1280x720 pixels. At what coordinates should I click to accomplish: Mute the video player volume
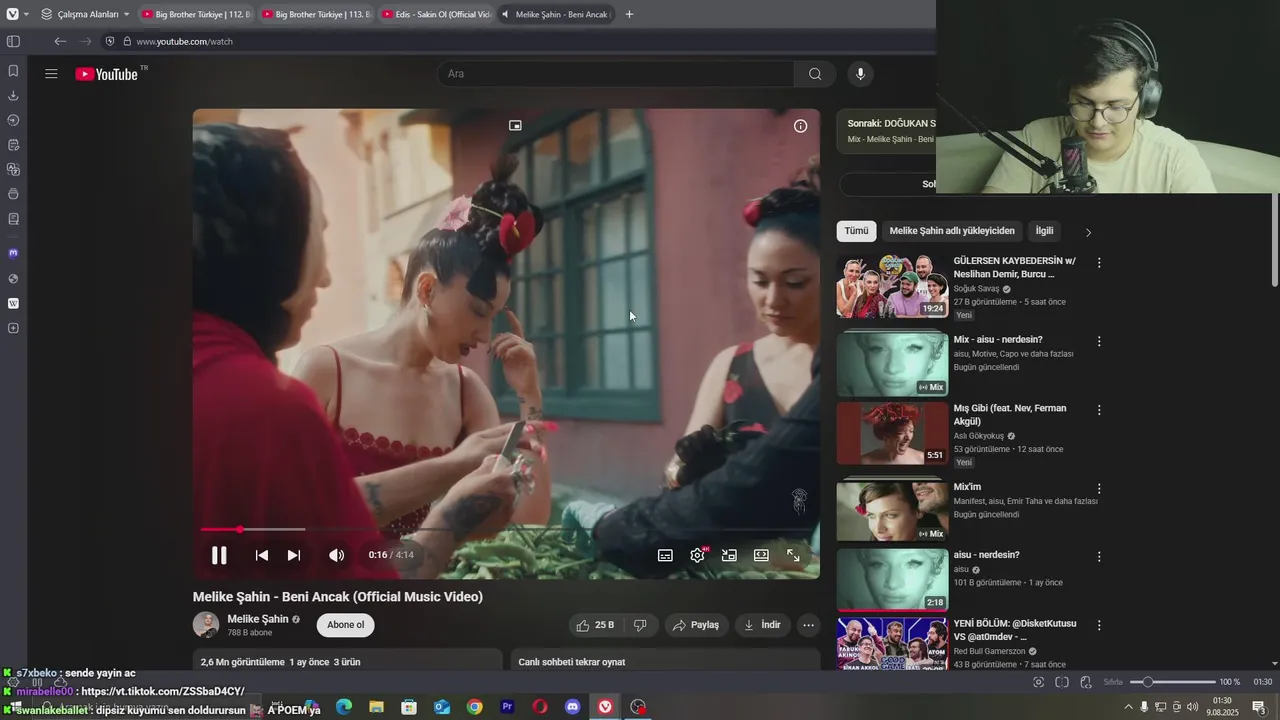click(337, 555)
